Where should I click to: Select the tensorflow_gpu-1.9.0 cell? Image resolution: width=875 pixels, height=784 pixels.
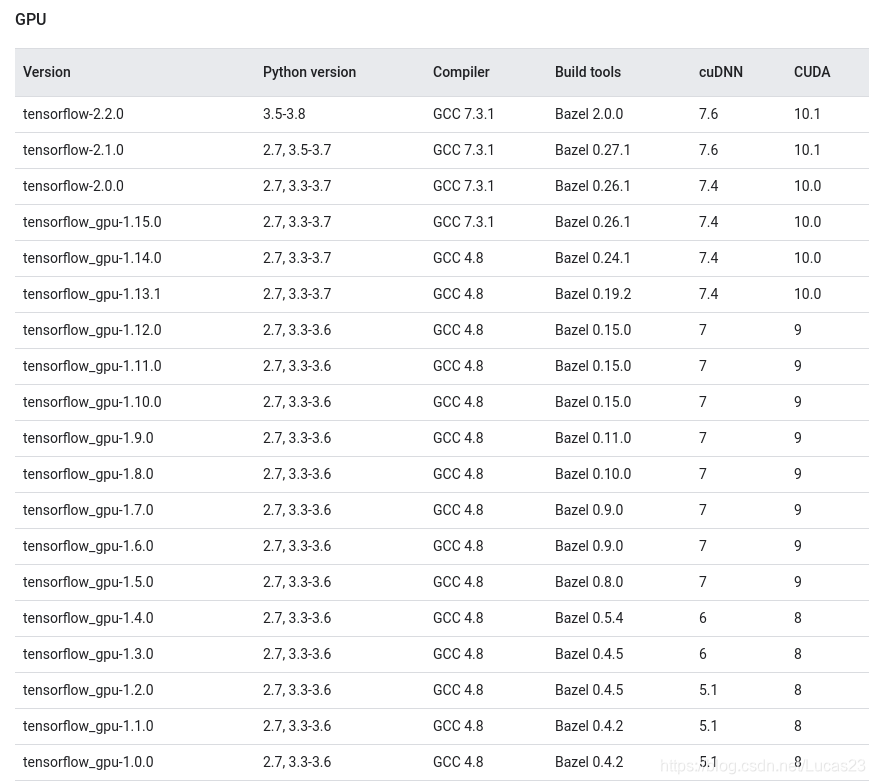(x=88, y=438)
